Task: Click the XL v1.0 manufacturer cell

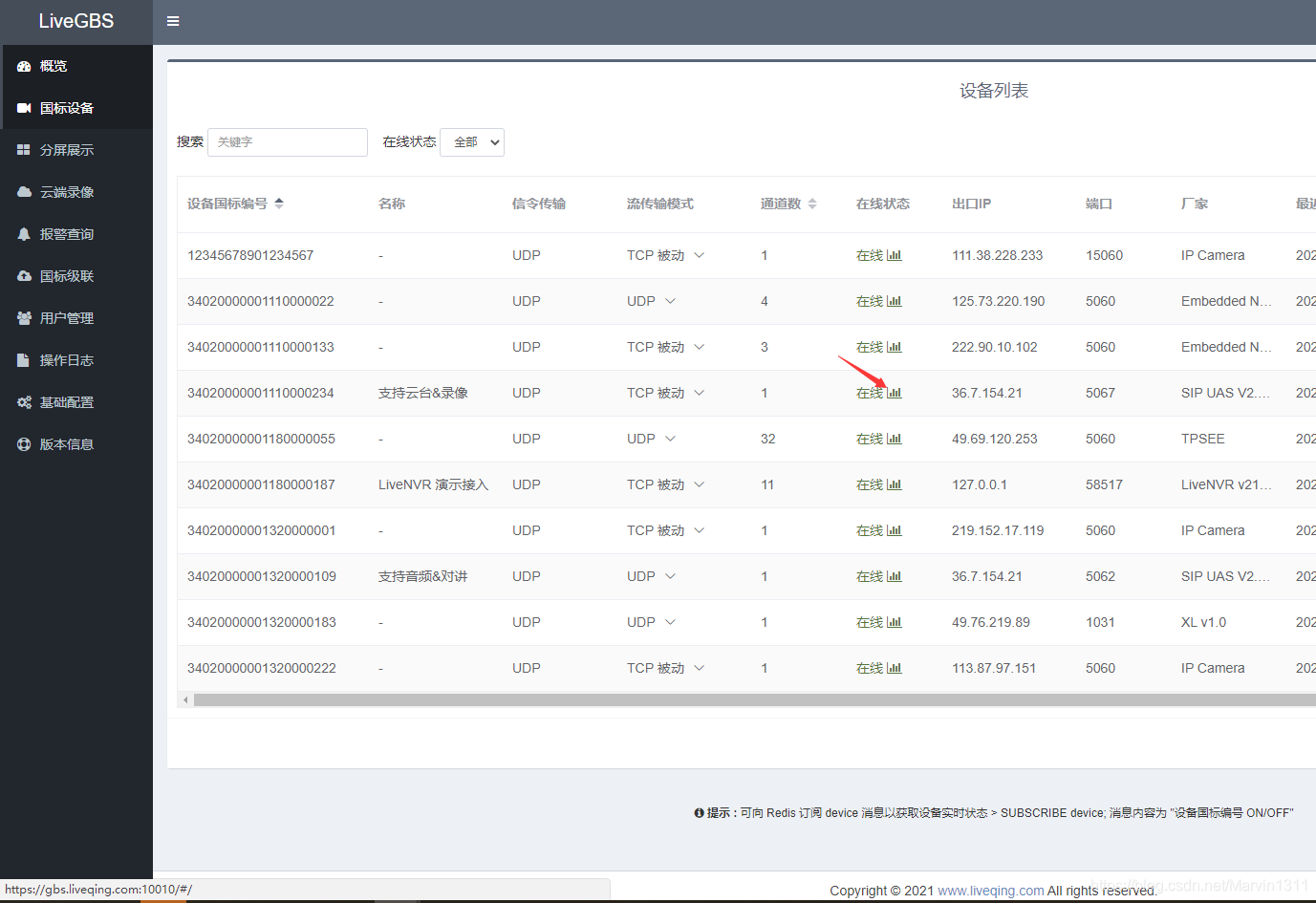Action: pyautogui.click(x=1203, y=622)
